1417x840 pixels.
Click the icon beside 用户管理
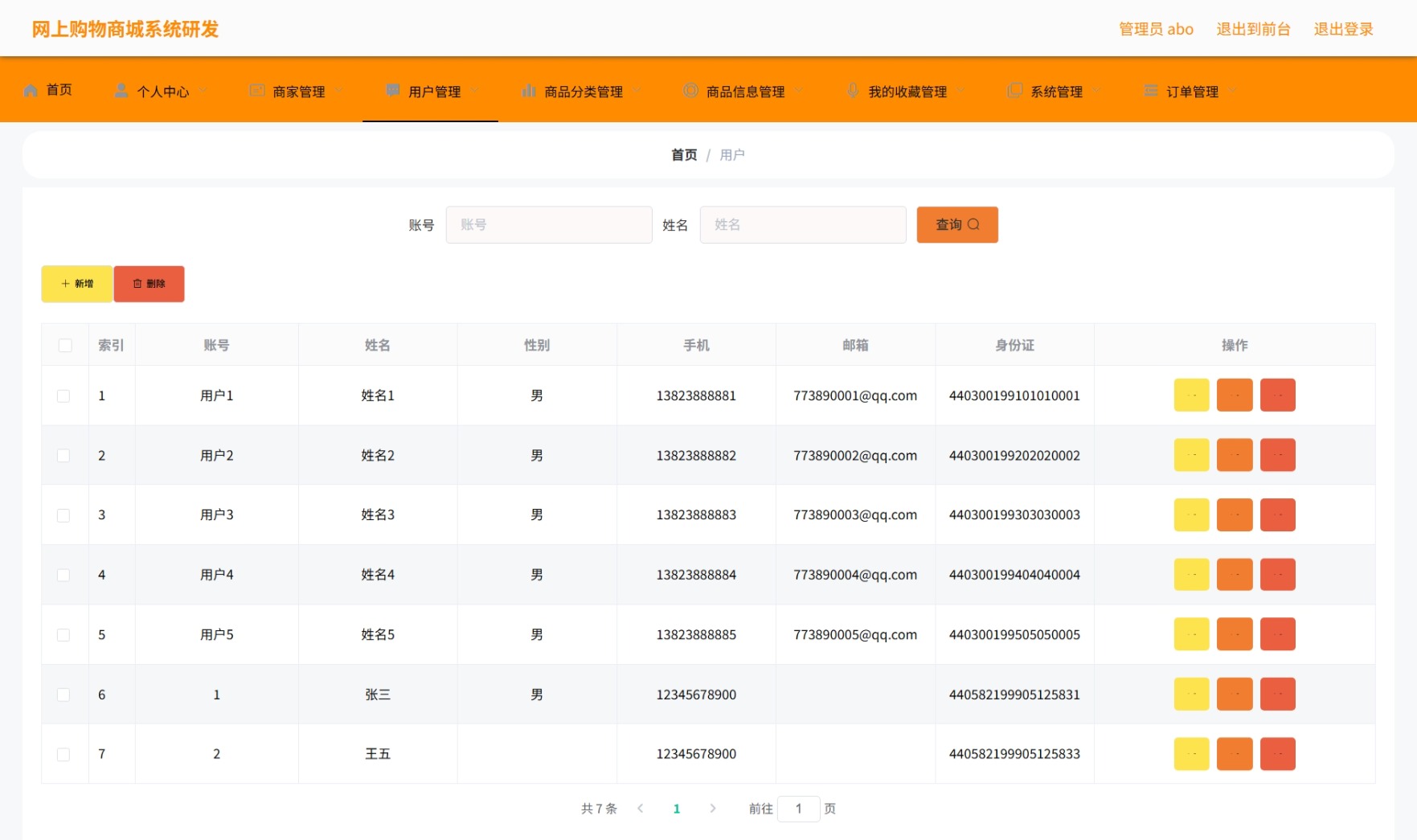point(393,91)
